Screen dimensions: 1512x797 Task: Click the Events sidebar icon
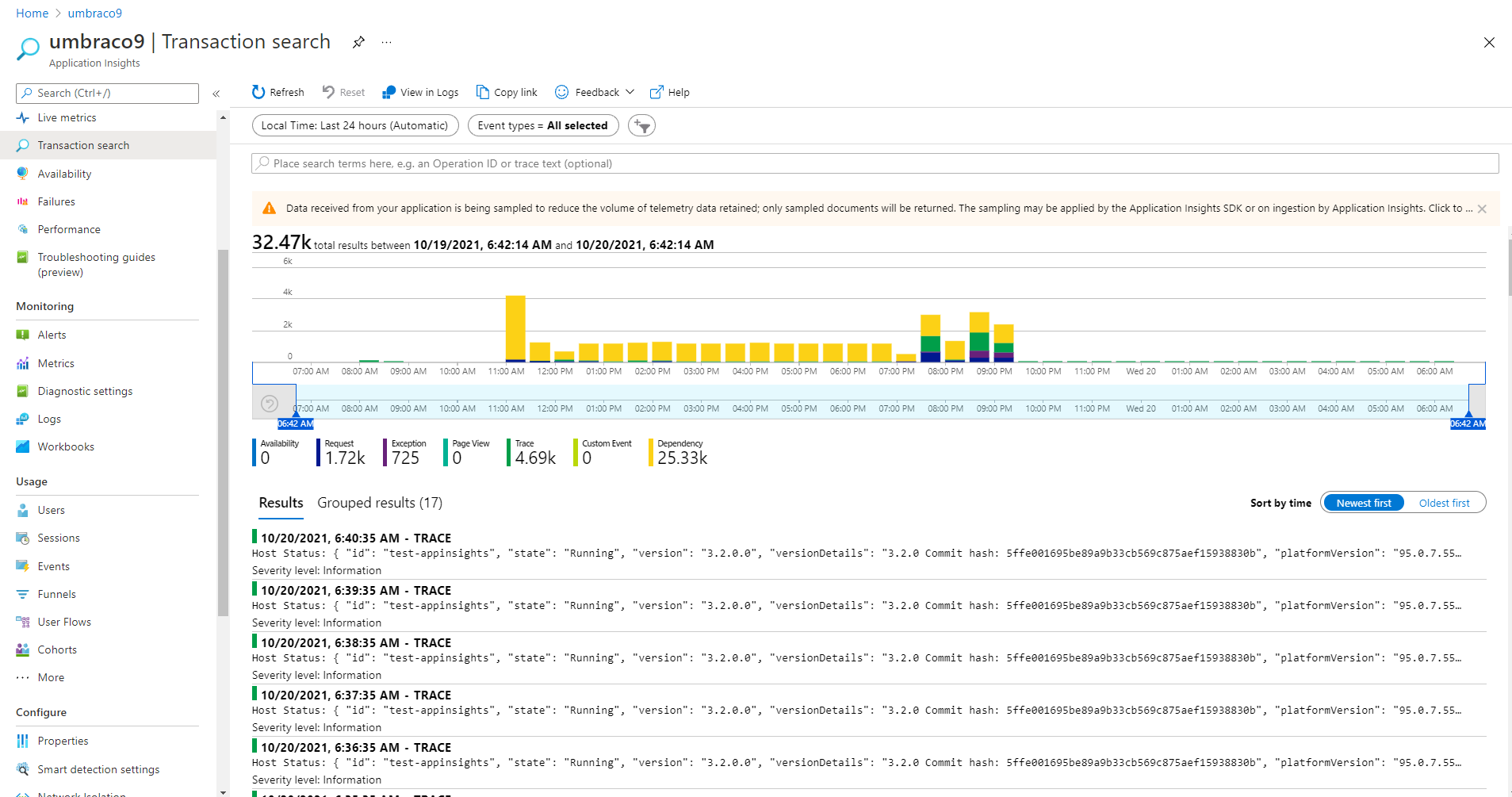tap(23, 566)
